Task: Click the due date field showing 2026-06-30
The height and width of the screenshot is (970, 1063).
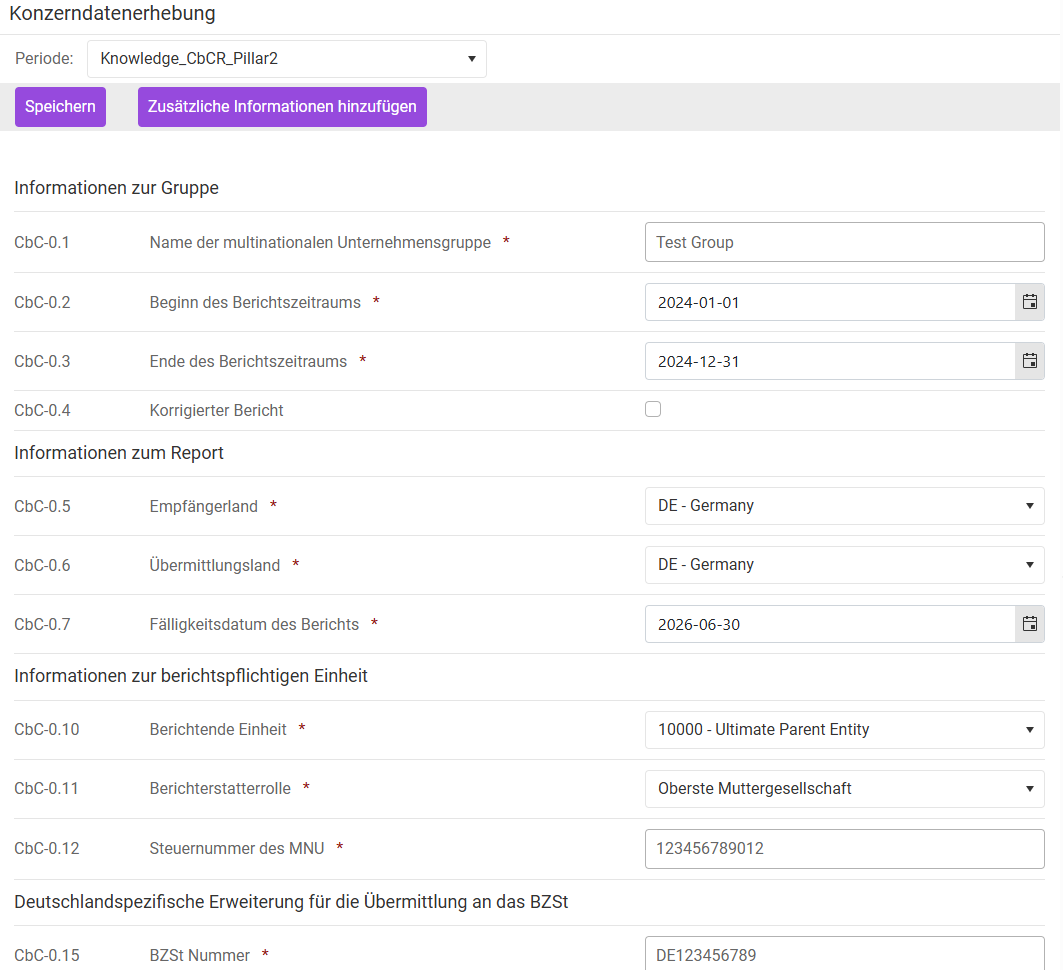Action: (x=829, y=624)
